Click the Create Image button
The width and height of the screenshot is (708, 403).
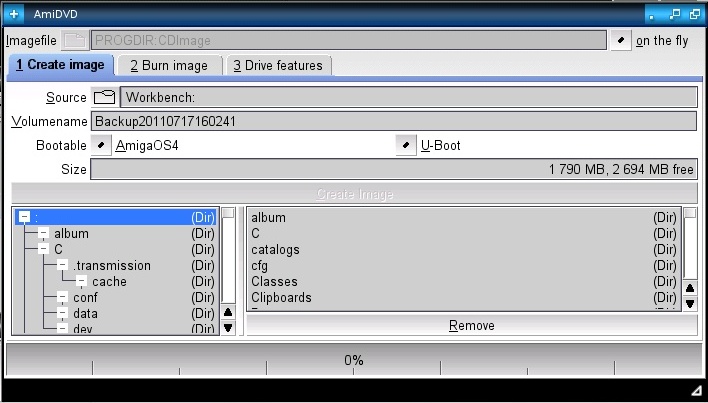tap(354, 194)
